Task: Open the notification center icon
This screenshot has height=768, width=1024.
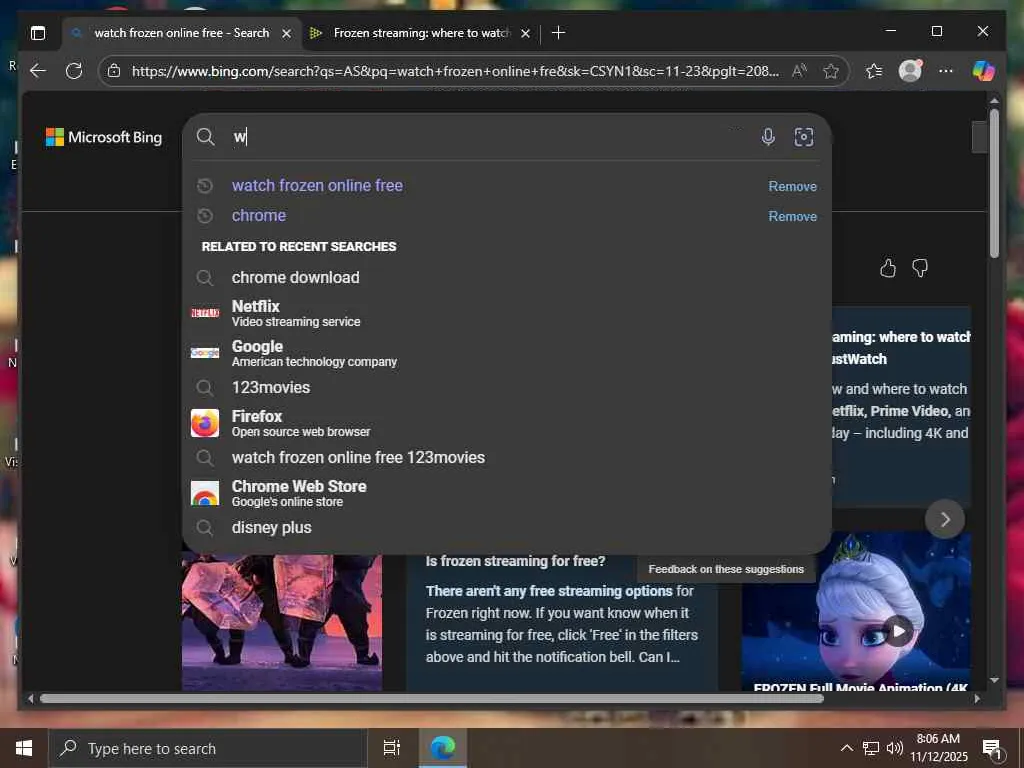Action: click(x=992, y=748)
